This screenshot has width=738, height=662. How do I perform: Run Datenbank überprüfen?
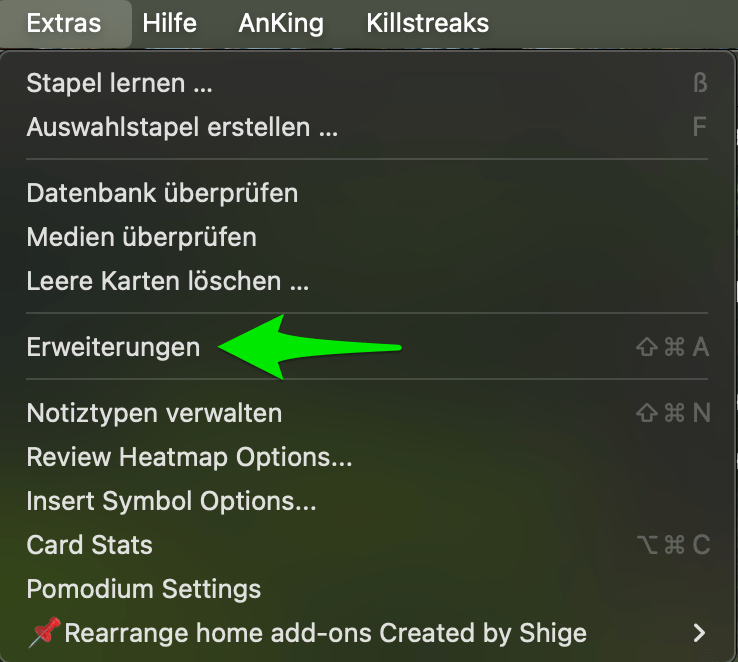tap(162, 192)
